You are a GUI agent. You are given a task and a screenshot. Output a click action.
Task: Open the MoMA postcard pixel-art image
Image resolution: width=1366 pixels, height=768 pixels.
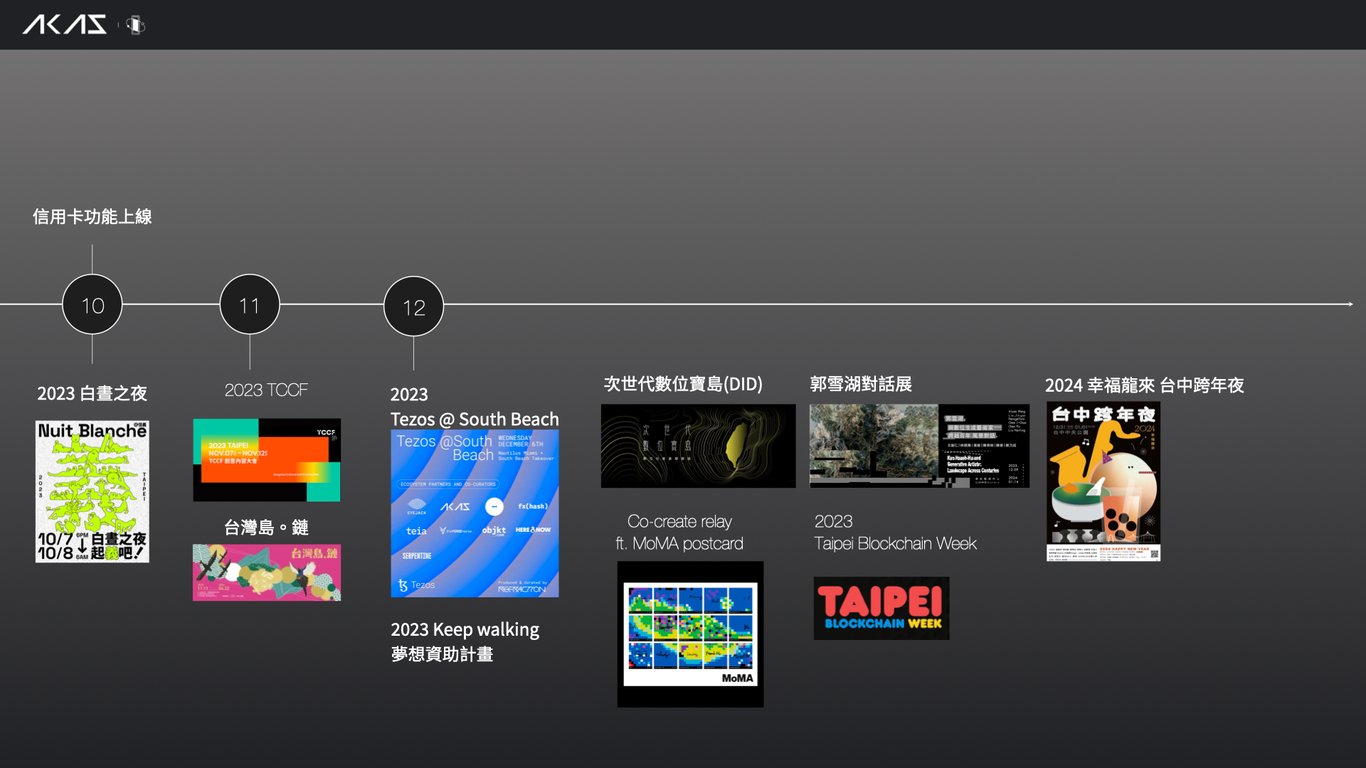click(x=690, y=634)
